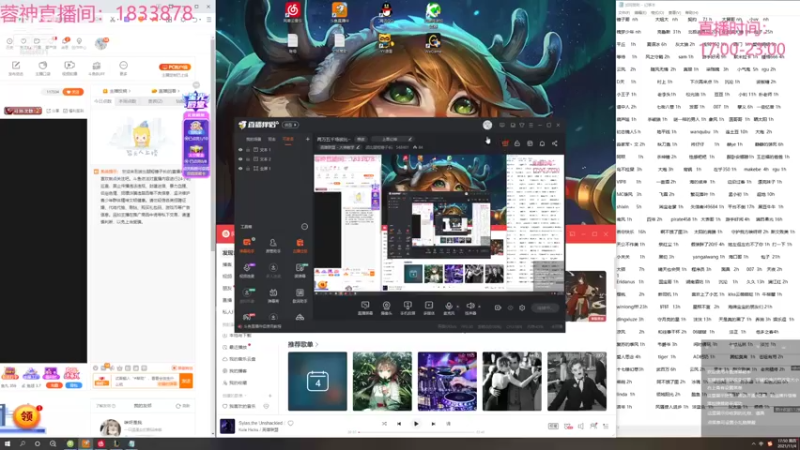Viewport: 800px width, 450px height.
Task: Switch to the active orange source tab
Action: 288,139
